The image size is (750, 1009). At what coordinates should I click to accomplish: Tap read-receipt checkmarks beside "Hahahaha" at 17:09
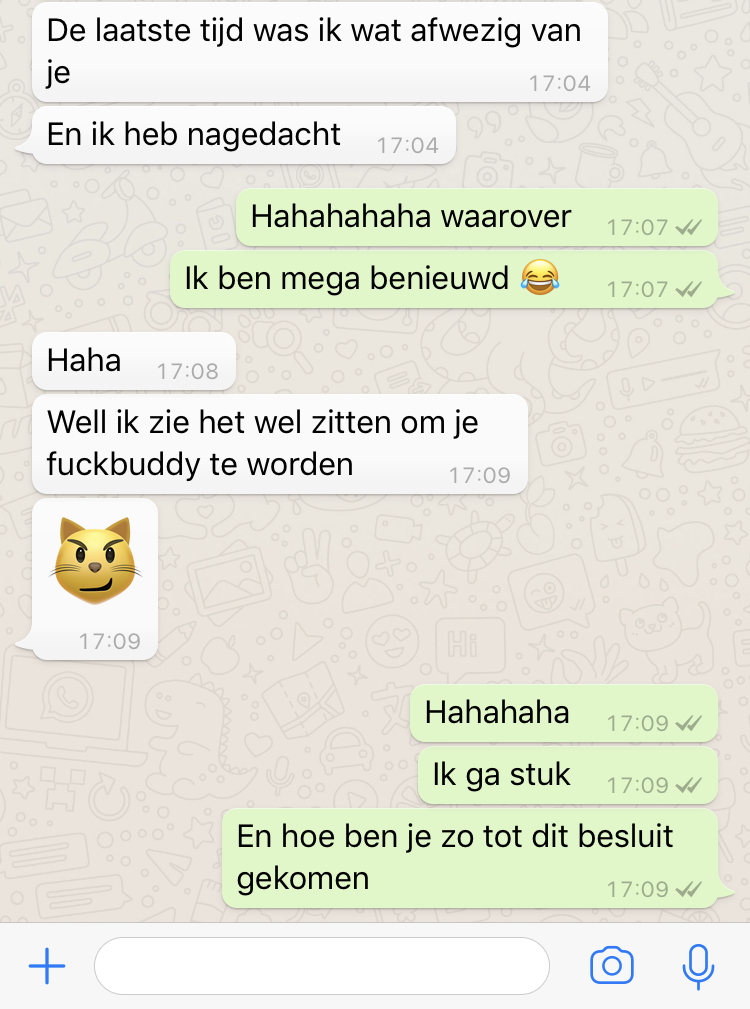point(688,723)
